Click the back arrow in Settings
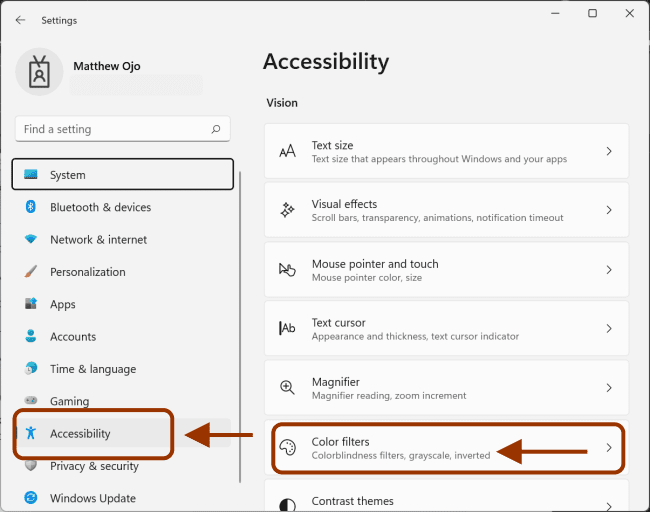 click(20, 20)
